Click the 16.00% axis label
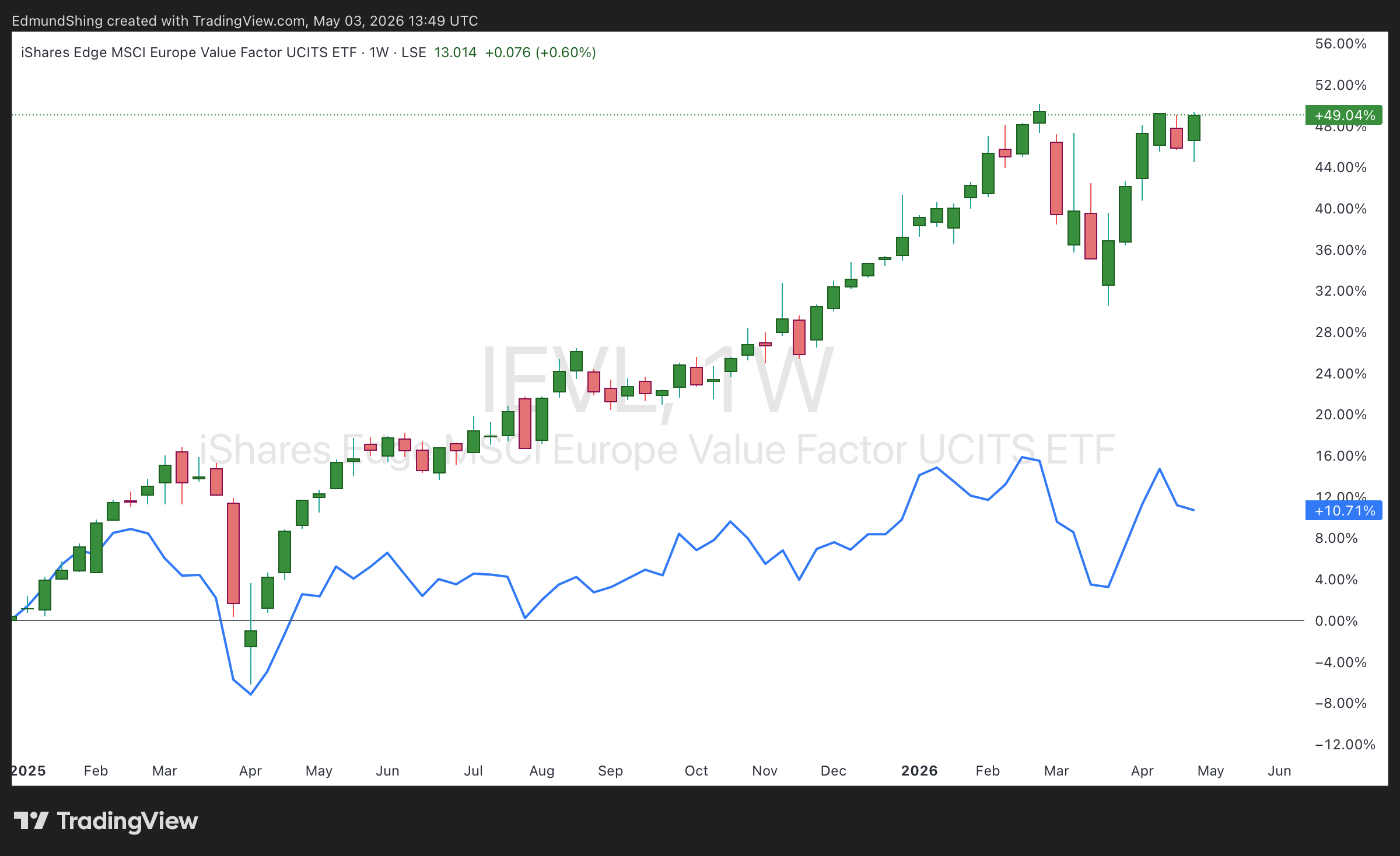This screenshot has height=856, width=1400. (x=1340, y=456)
